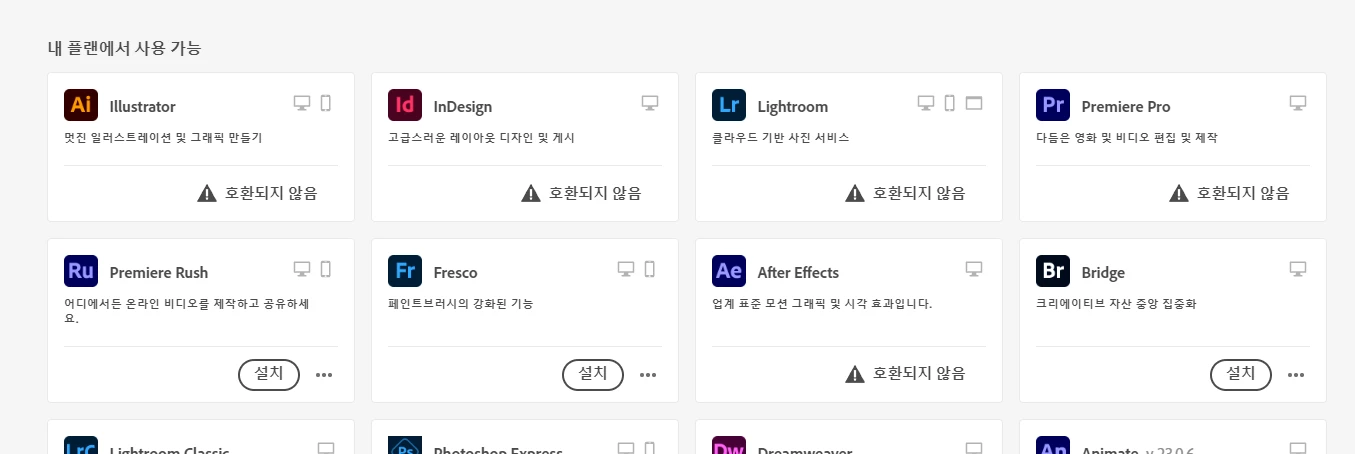Click the Illustrator app name
The height and width of the screenshot is (454, 1355).
click(142, 107)
